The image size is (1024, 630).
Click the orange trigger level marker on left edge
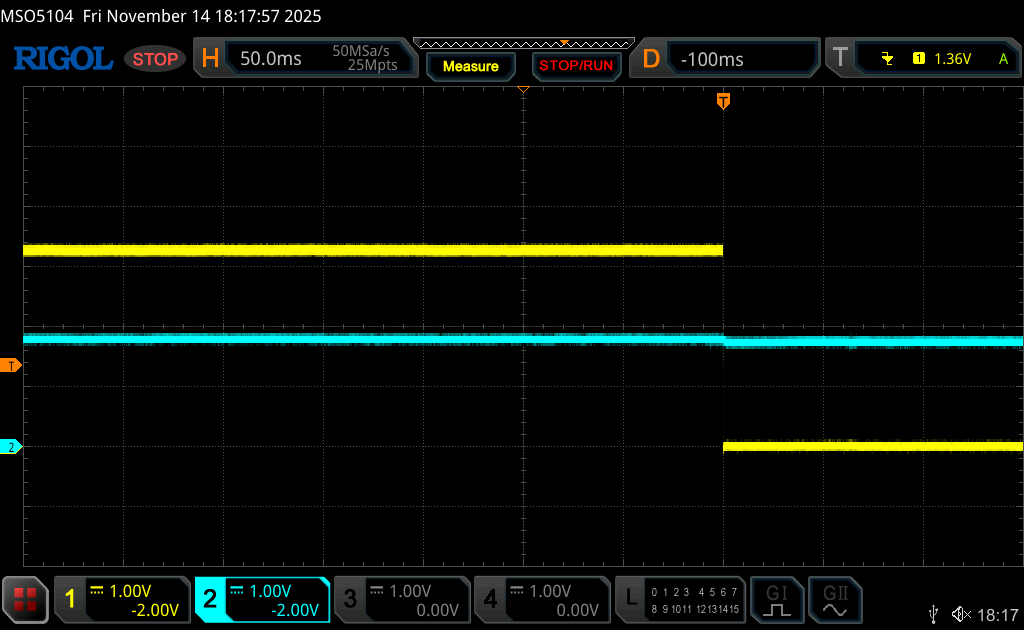pyautogui.click(x=11, y=365)
